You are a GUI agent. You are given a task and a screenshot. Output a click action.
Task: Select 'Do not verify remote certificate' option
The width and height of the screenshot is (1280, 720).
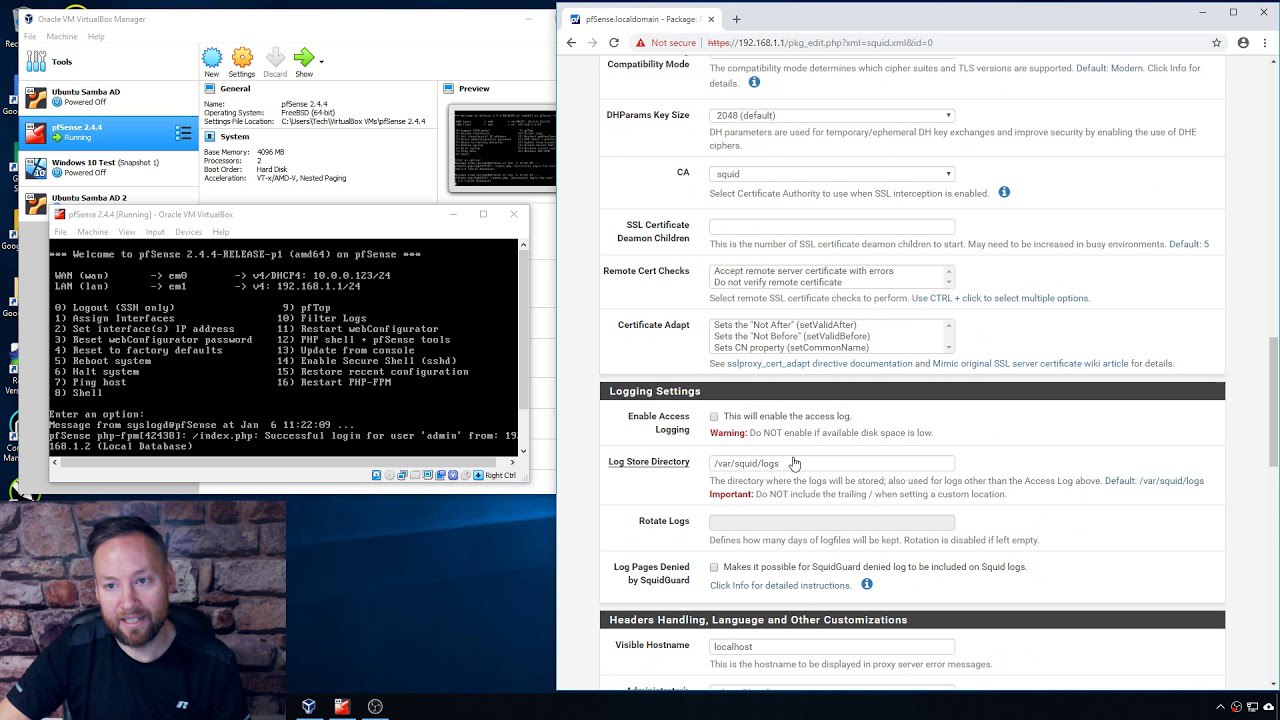click(x=777, y=282)
